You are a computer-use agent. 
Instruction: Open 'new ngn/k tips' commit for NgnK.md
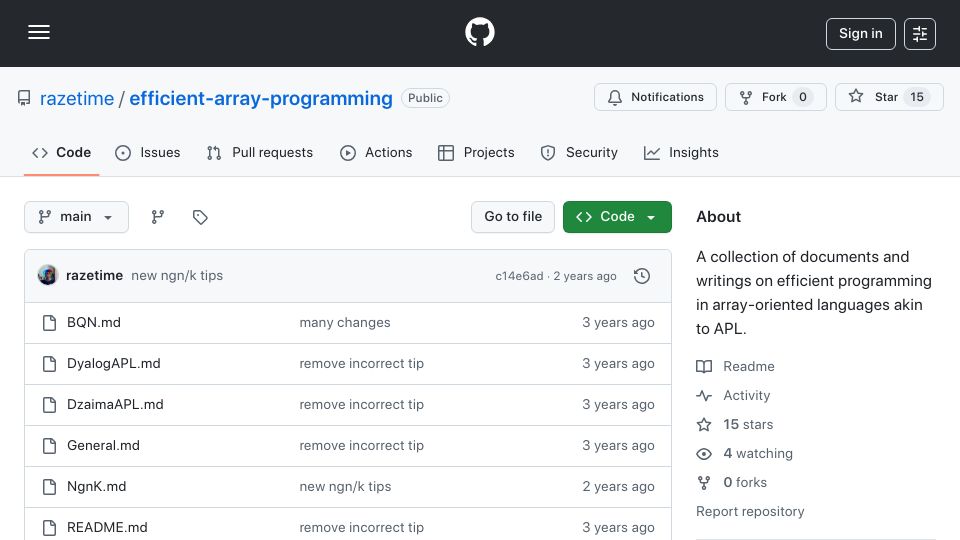point(345,487)
